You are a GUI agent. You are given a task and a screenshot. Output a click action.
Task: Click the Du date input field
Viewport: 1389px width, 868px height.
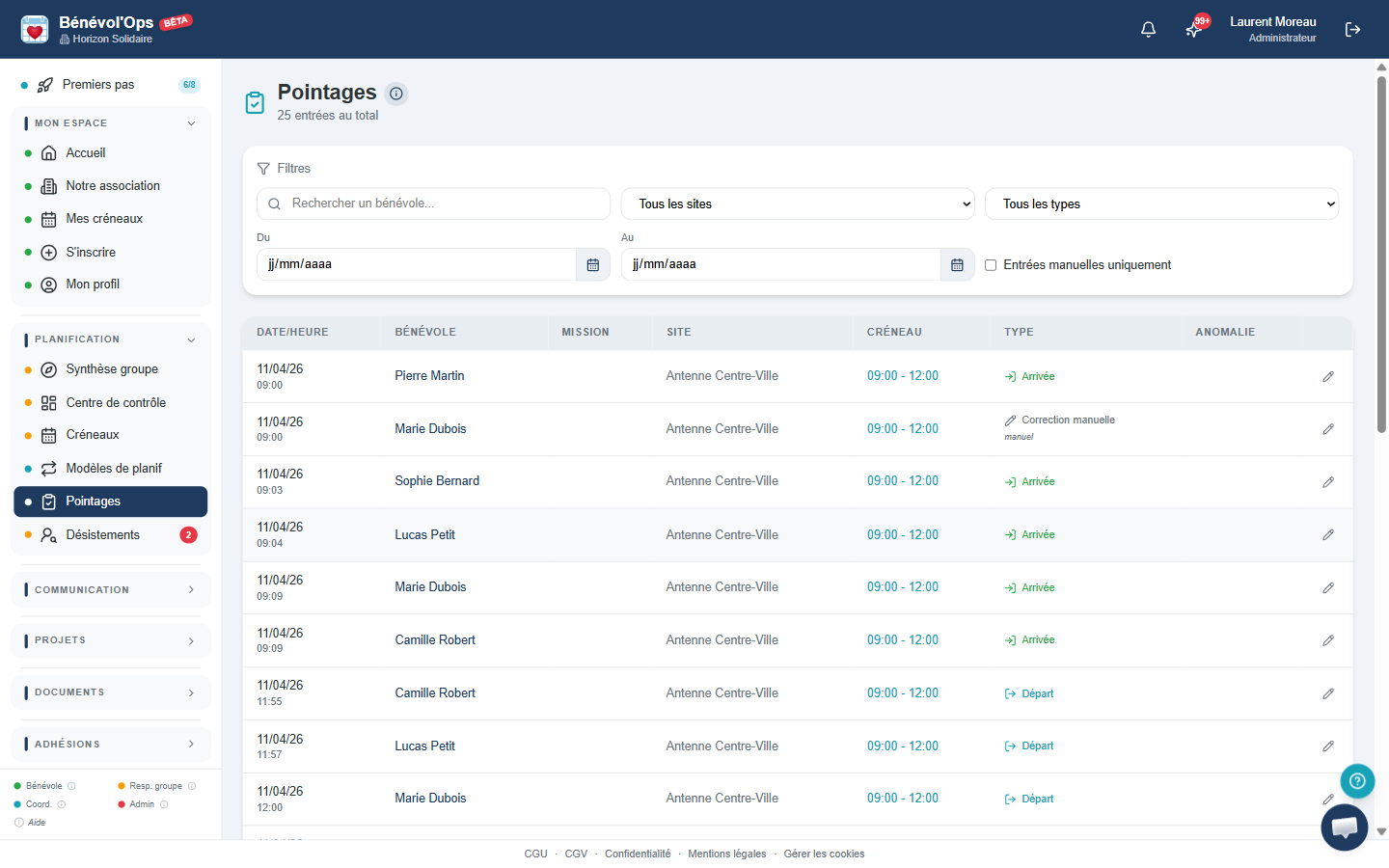point(417,264)
